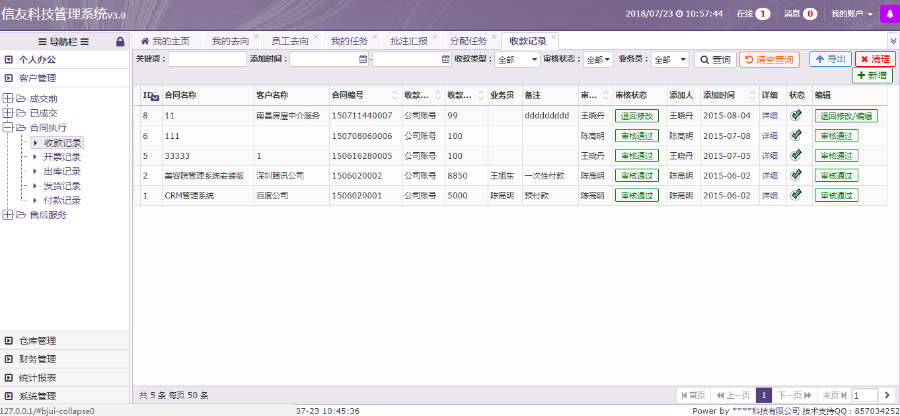The width and height of the screenshot is (900, 416).
Task: Open the 业务员 dropdown
Action: tap(670, 59)
